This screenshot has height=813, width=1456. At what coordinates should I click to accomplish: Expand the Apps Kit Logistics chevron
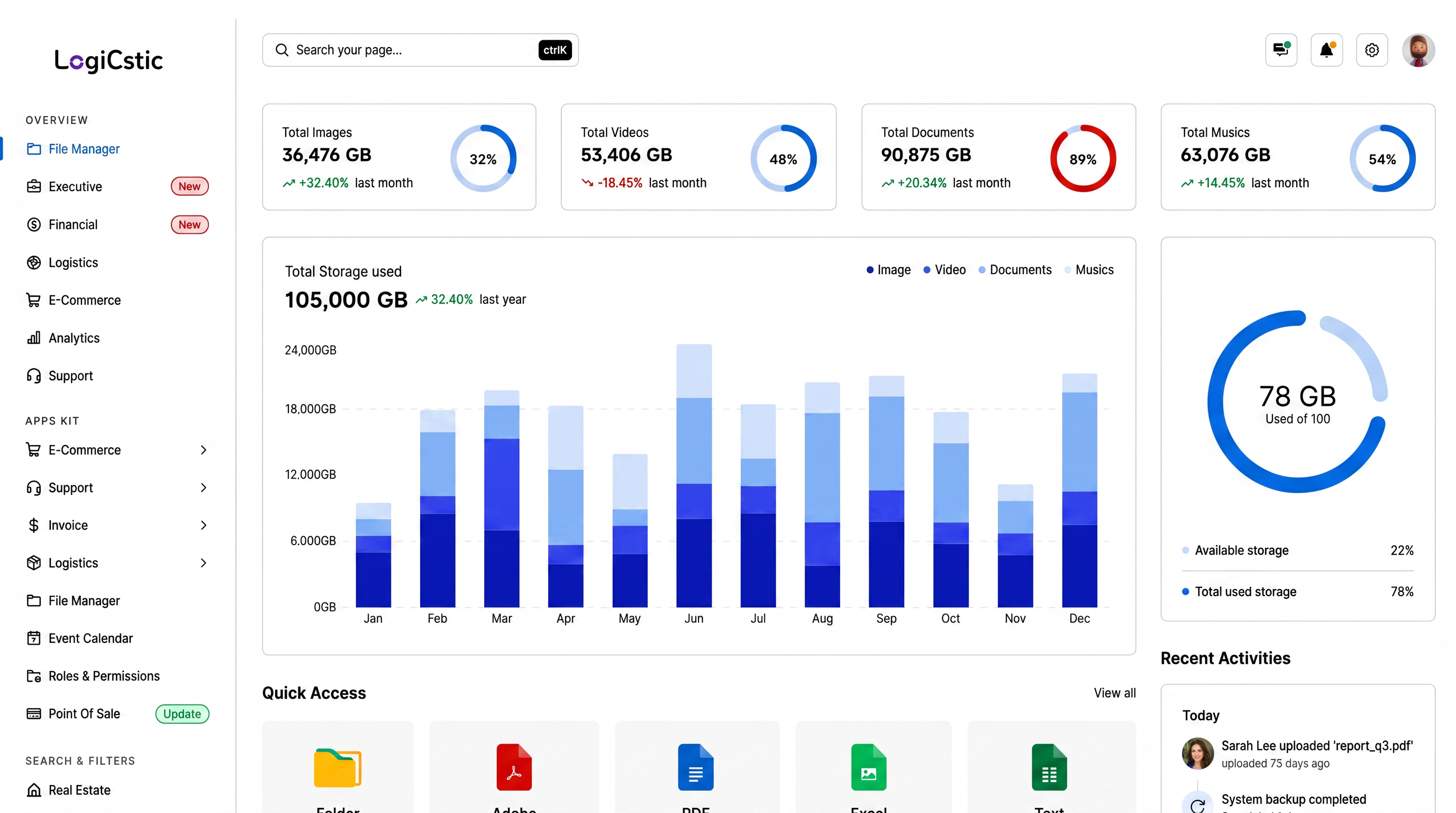204,563
